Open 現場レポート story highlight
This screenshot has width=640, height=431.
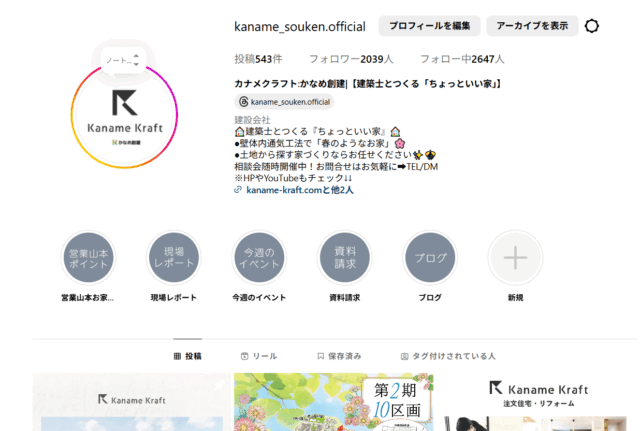click(x=174, y=258)
